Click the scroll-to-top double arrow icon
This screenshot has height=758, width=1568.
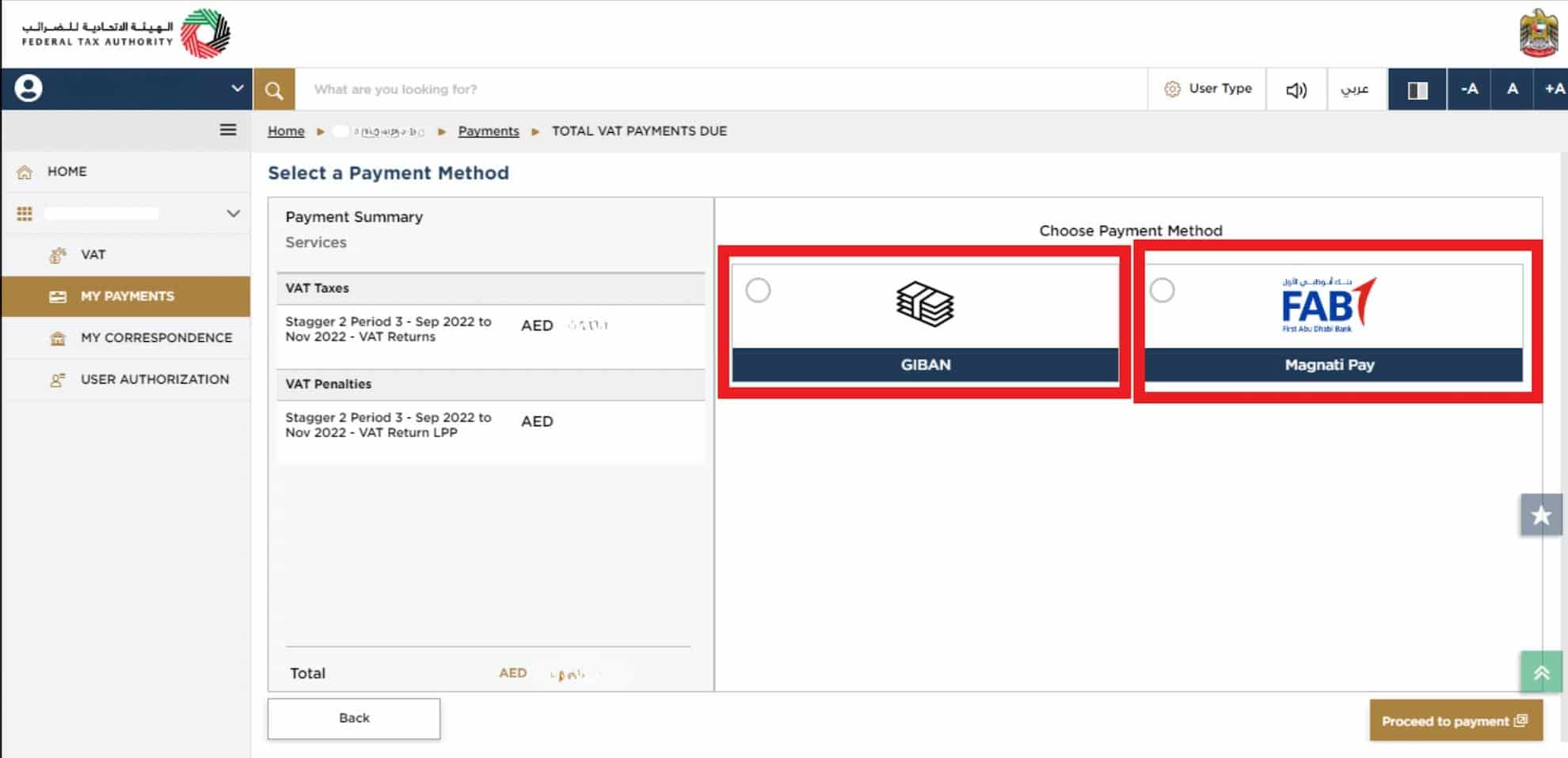coord(1541,672)
